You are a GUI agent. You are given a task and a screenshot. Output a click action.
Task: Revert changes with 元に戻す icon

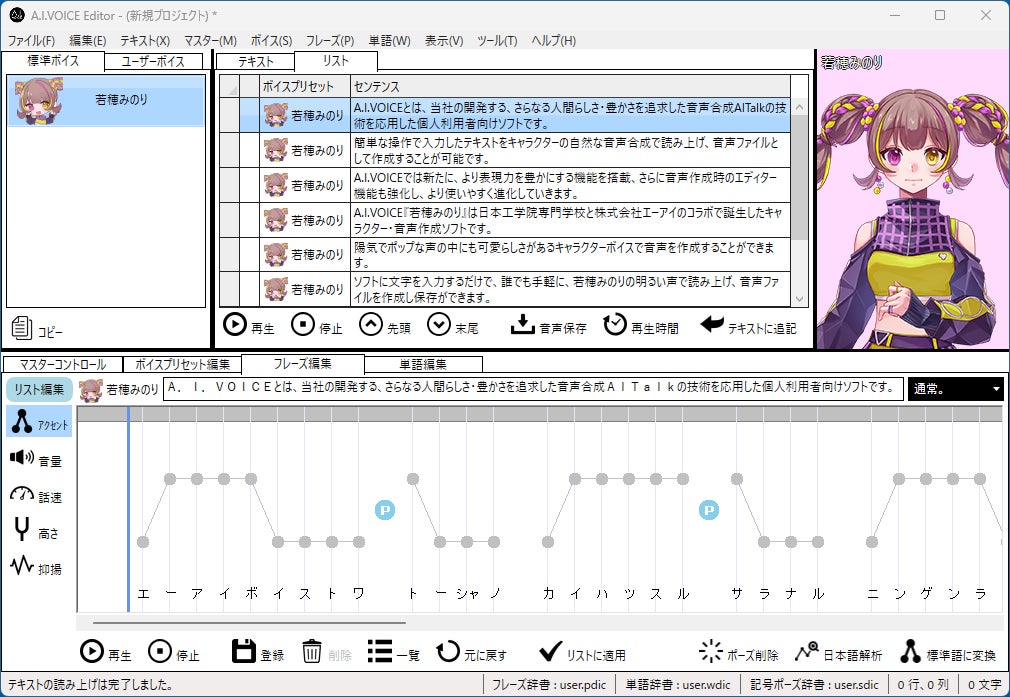pos(448,651)
